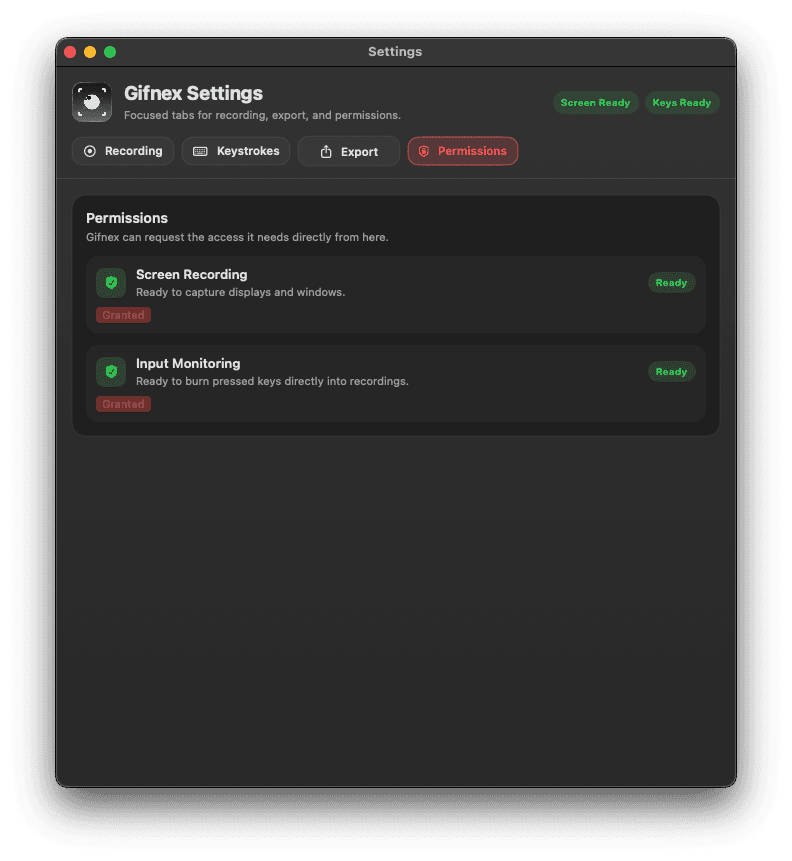Image resolution: width=792 pixels, height=861 pixels.
Task: Switch to the Keystrokes tab
Action: (236, 151)
